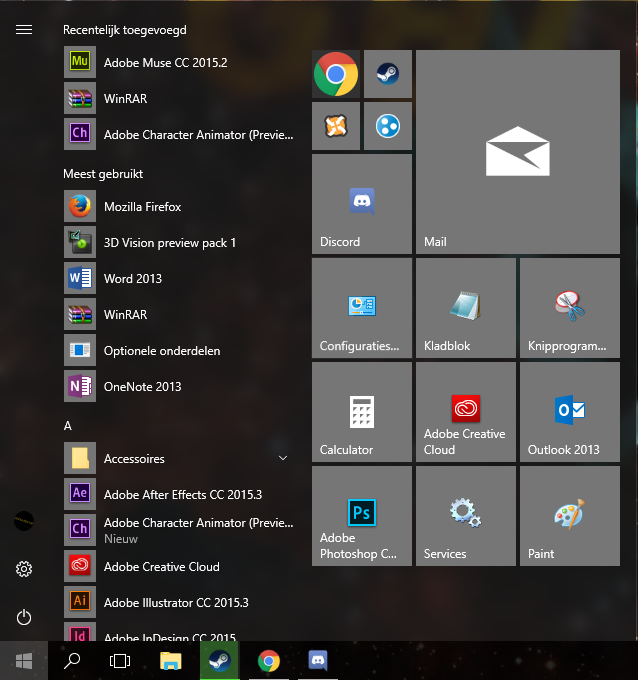The width and height of the screenshot is (638, 680).
Task: Click the Meest gebruikt header
Action: [x=103, y=174]
